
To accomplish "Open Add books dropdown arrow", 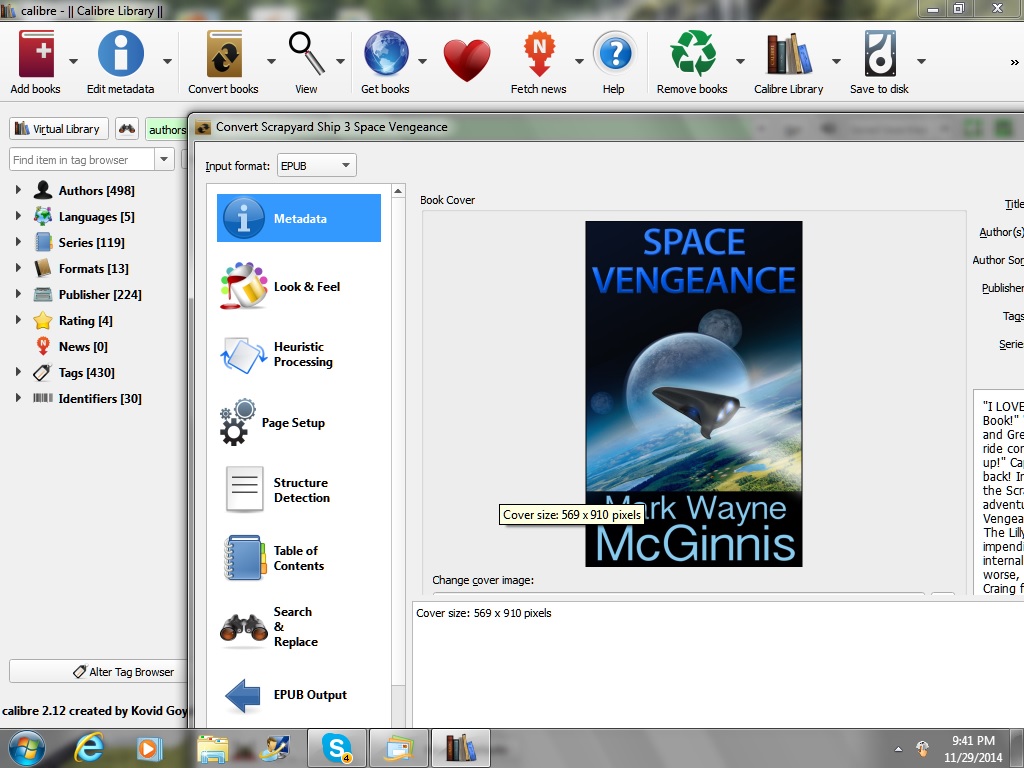I will (x=73, y=61).
